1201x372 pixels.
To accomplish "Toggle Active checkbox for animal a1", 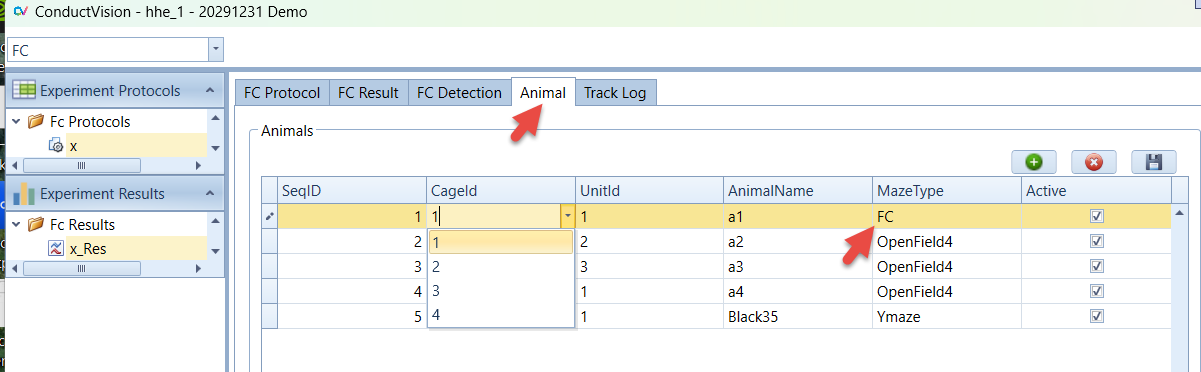I will click(1097, 216).
